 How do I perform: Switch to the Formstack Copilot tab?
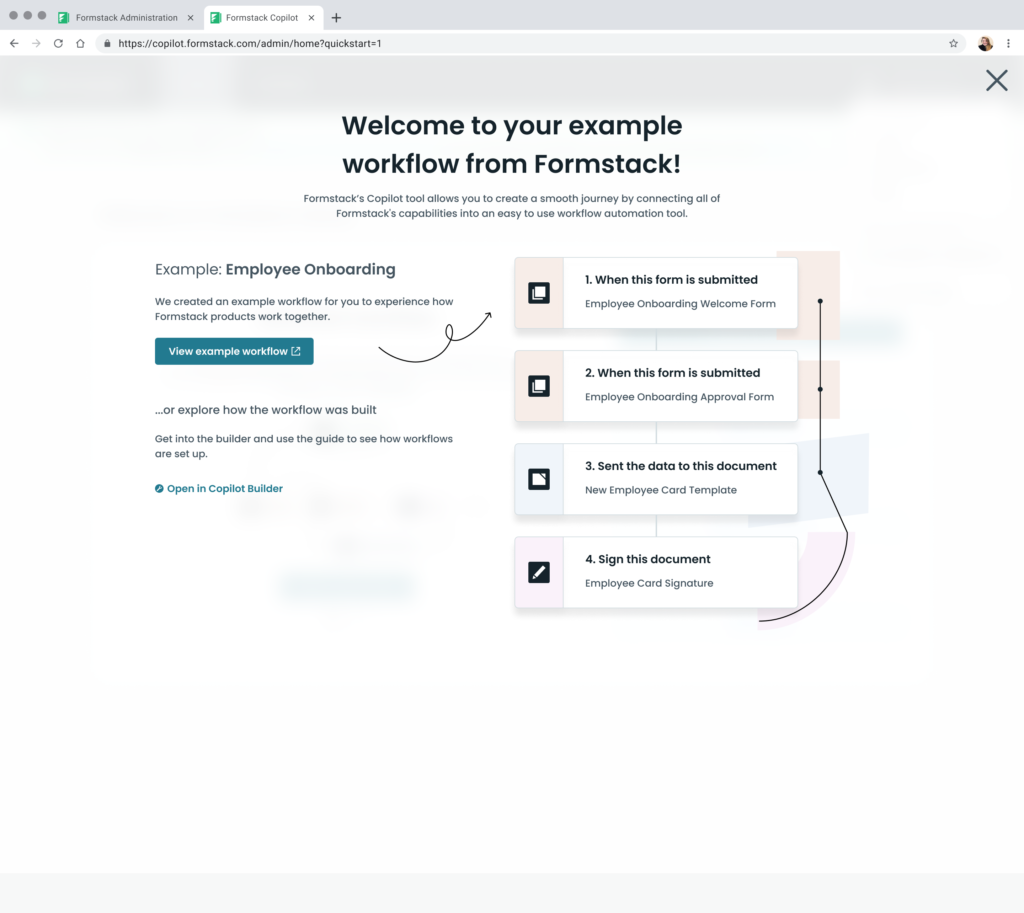[261, 18]
